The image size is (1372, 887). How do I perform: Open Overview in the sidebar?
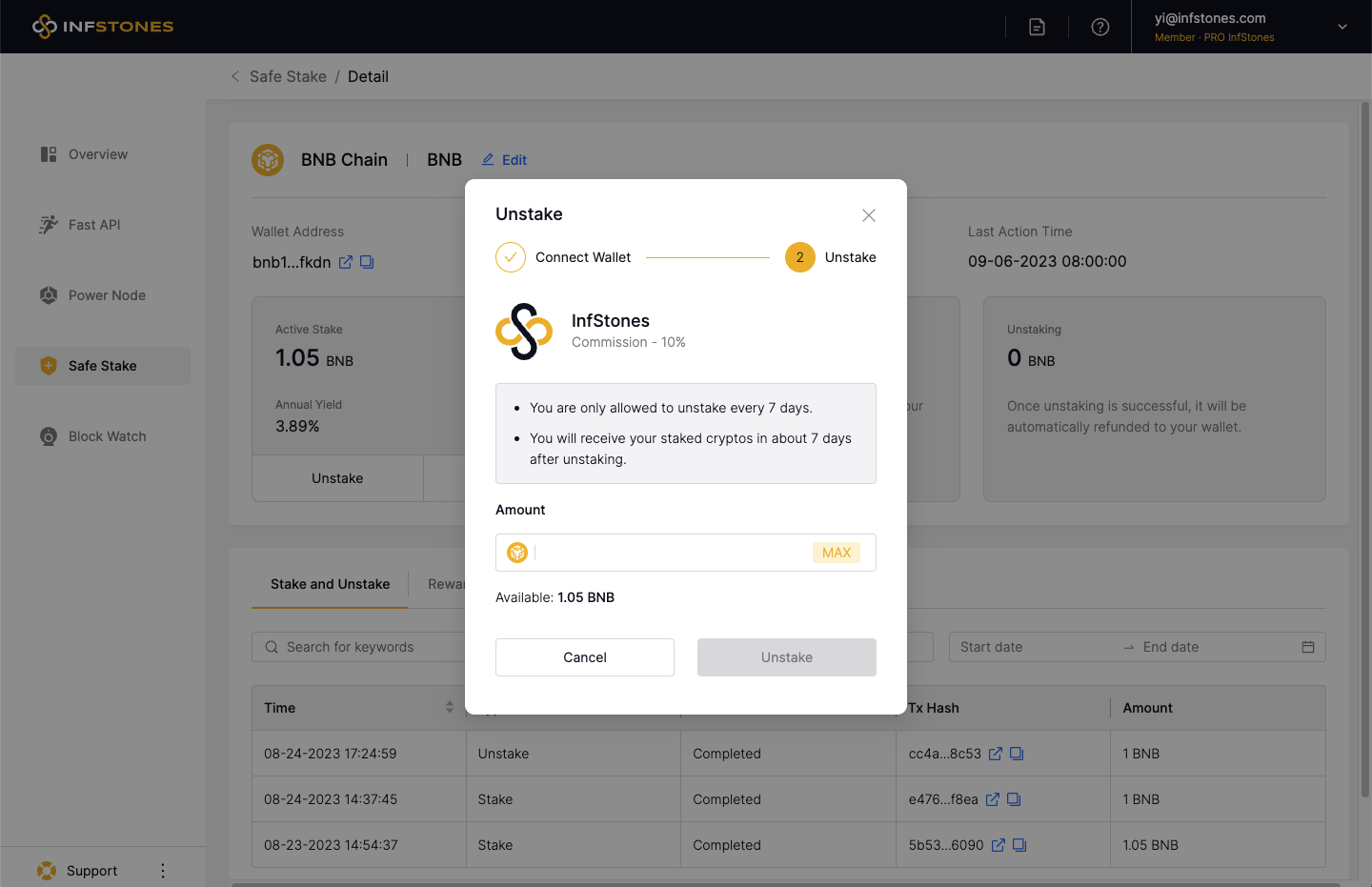click(103, 154)
